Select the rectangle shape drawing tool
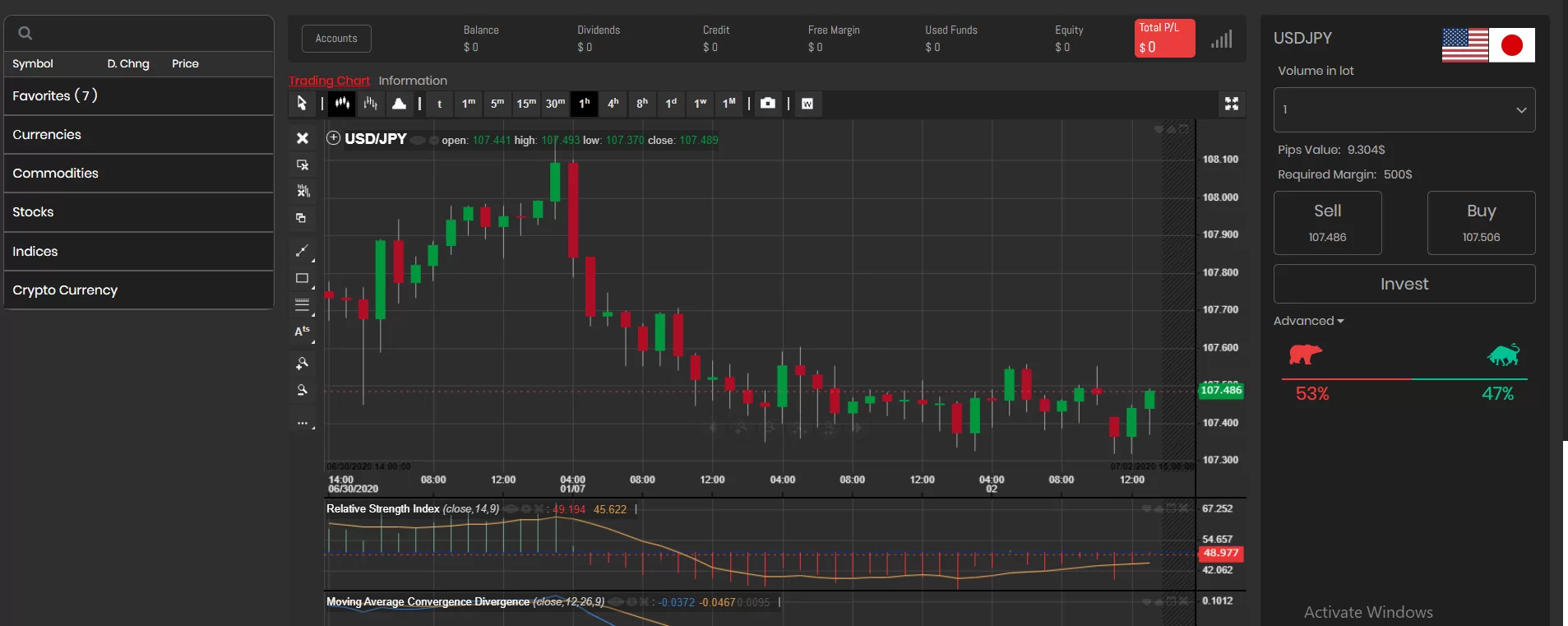1568x626 pixels. point(303,278)
